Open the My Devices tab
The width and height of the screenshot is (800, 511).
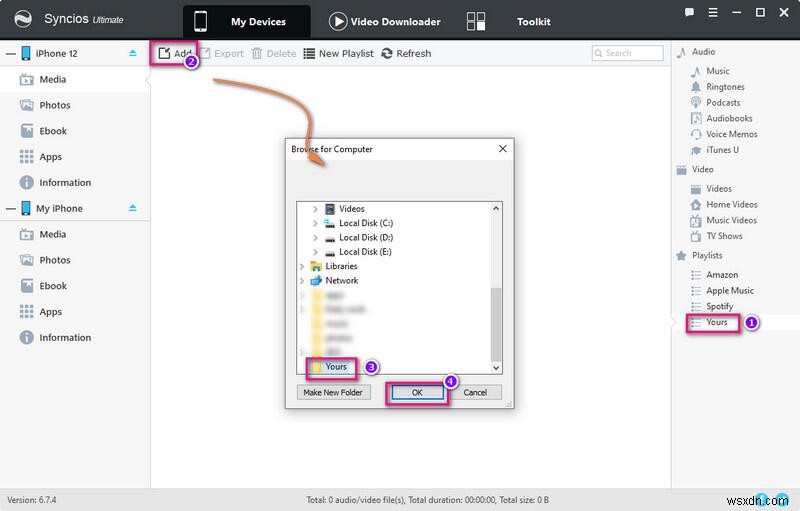click(x=246, y=21)
